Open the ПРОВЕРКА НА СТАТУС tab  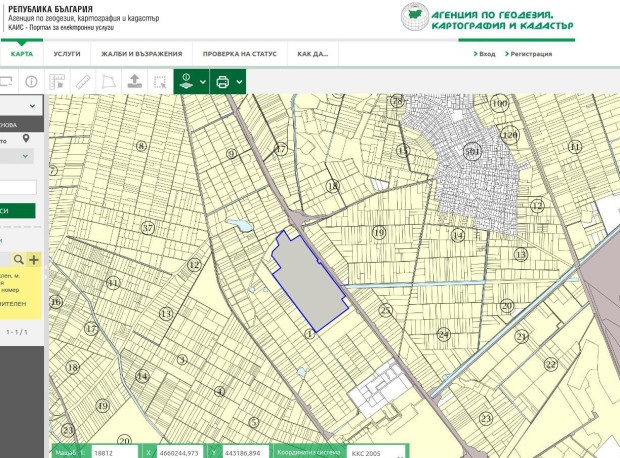coord(240,53)
